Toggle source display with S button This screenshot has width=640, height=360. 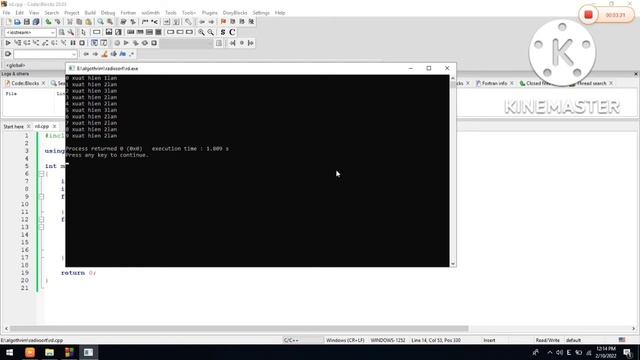pos(223,32)
